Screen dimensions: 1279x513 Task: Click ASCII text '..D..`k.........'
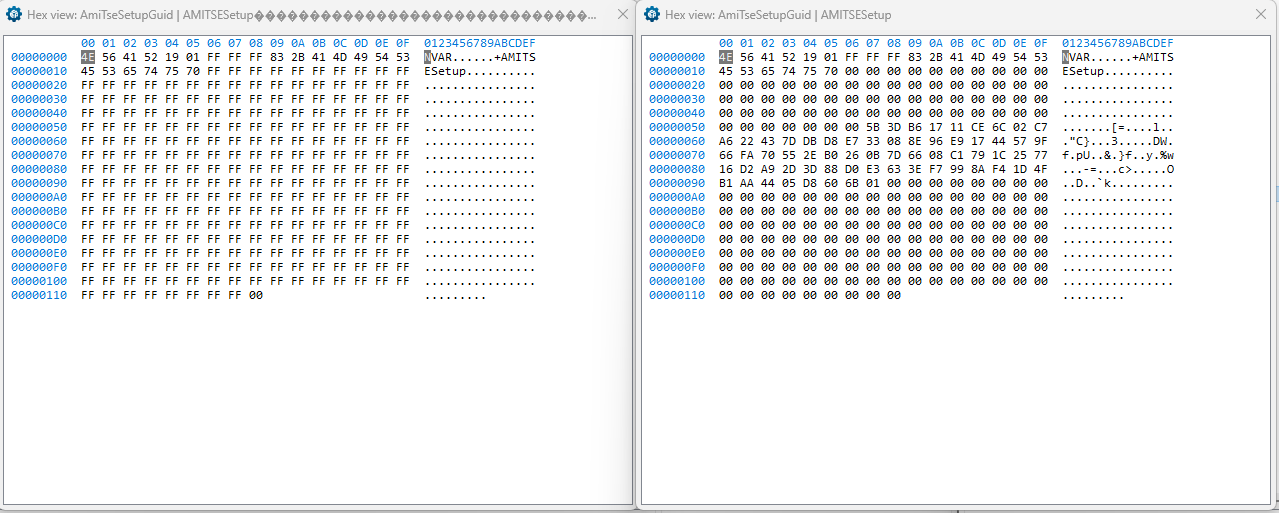(x=1118, y=183)
